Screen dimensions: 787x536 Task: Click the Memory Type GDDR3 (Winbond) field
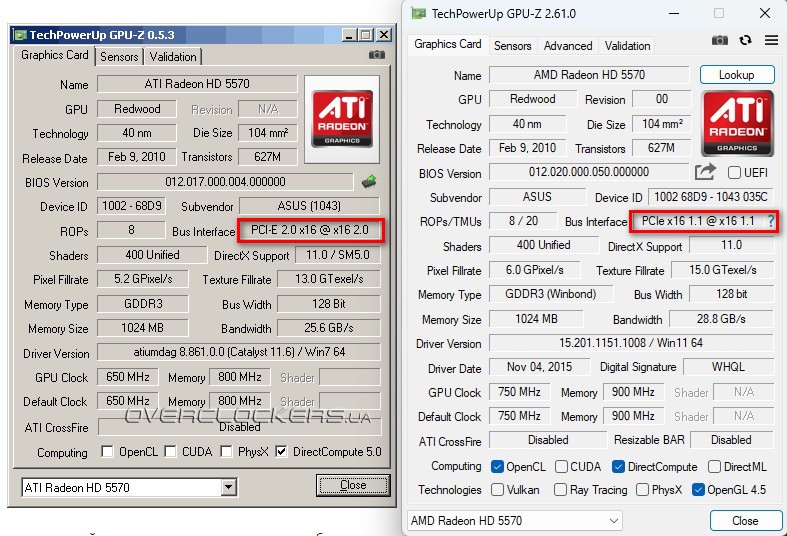pyautogui.click(x=551, y=294)
